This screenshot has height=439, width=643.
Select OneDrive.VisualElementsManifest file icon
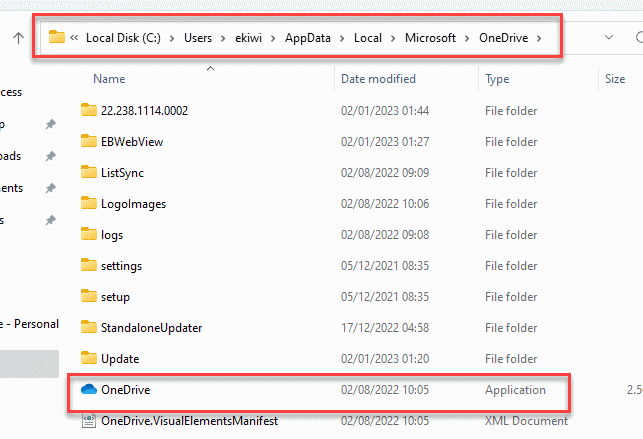89,421
